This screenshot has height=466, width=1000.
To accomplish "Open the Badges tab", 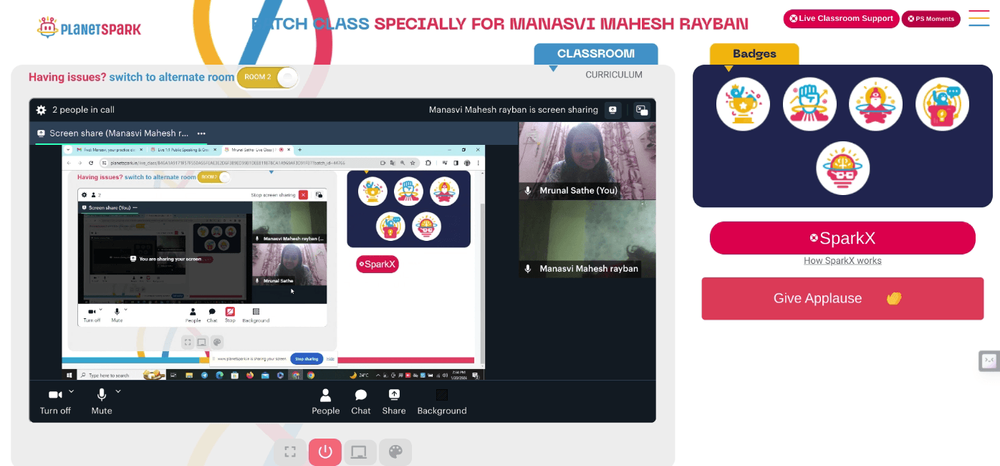I will pos(754,54).
